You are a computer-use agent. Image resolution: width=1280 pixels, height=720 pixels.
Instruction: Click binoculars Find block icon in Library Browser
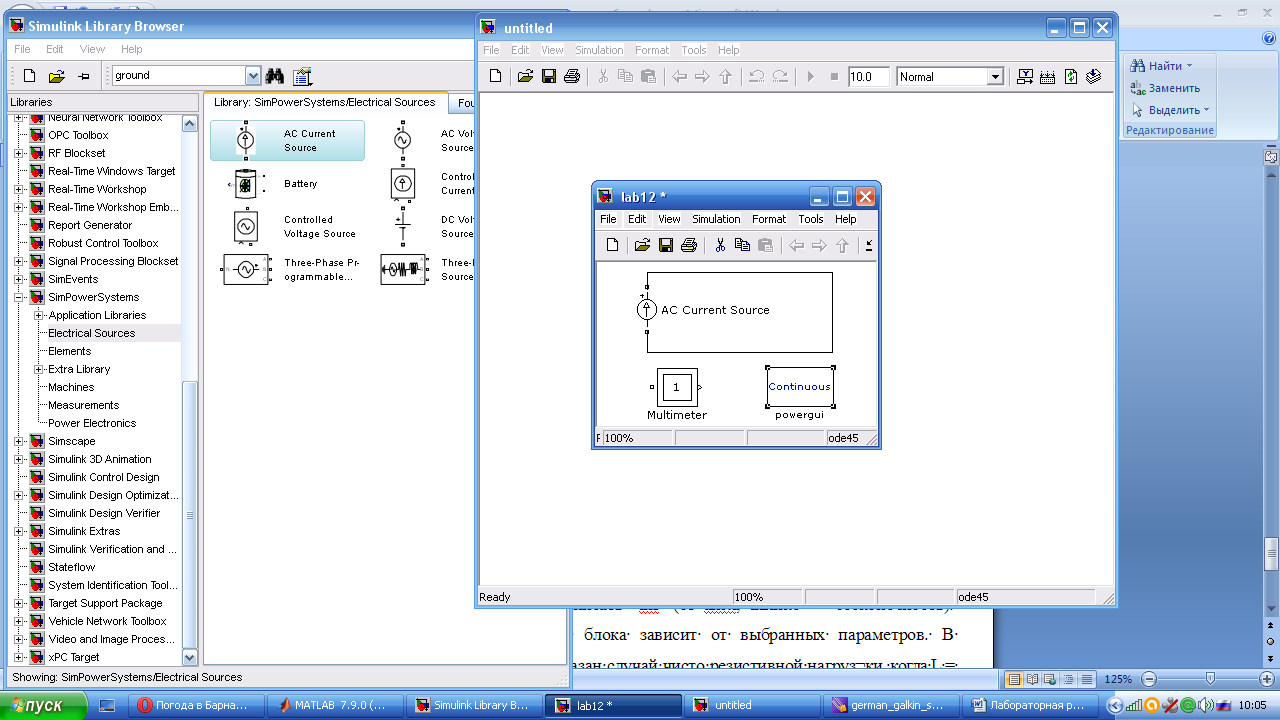click(x=275, y=76)
